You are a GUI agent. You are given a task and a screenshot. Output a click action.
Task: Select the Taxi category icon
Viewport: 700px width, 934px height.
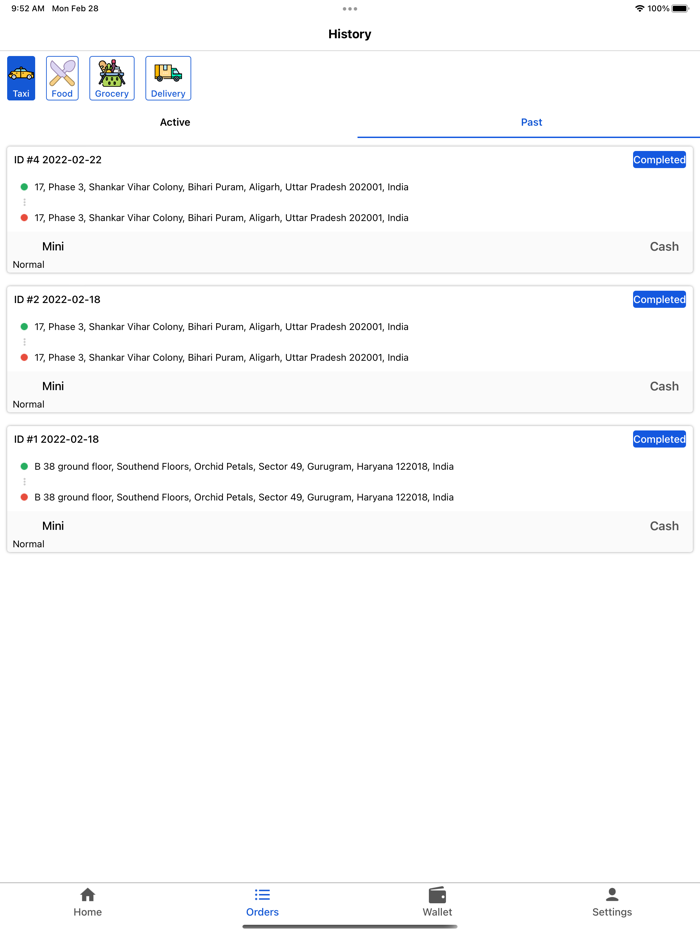click(x=21, y=78)
